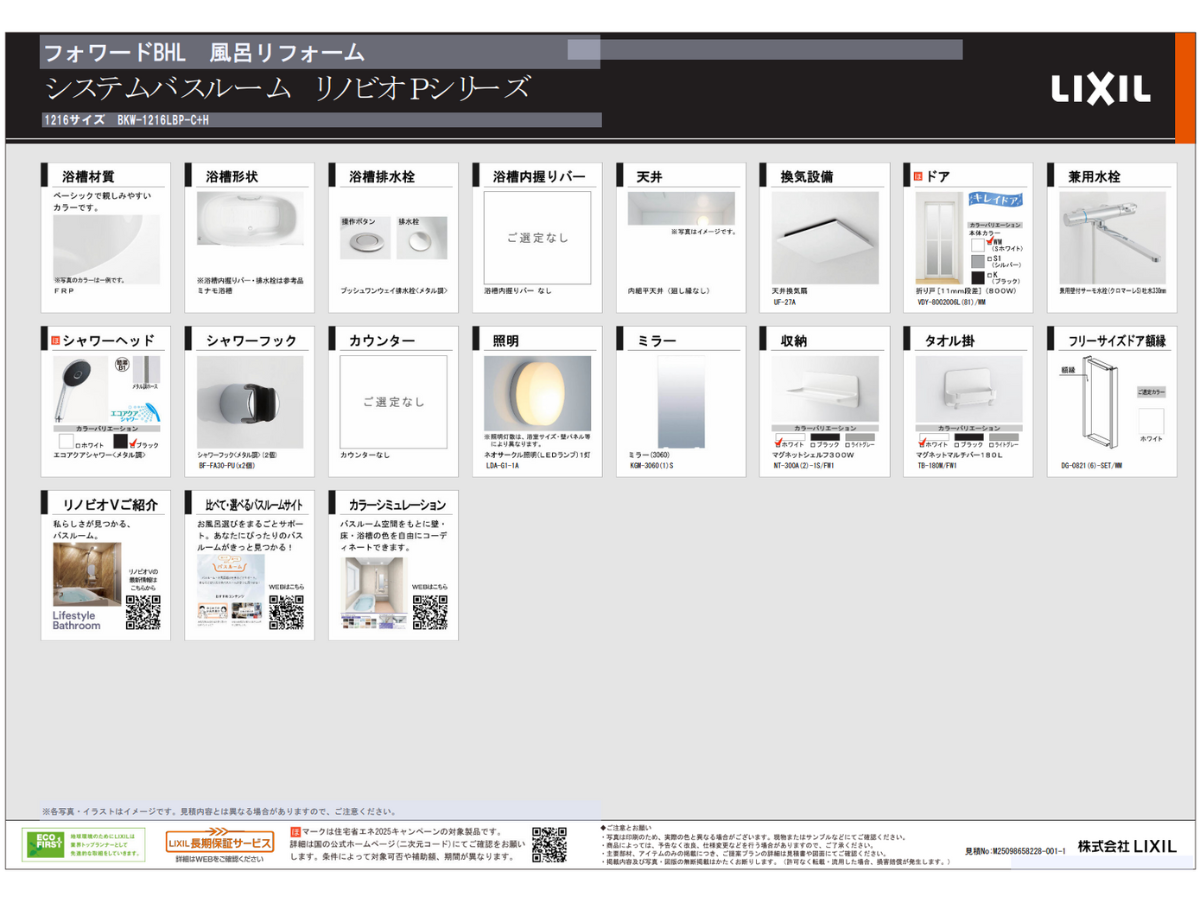Click the 照明 ceiling light image

pos(537,394)
